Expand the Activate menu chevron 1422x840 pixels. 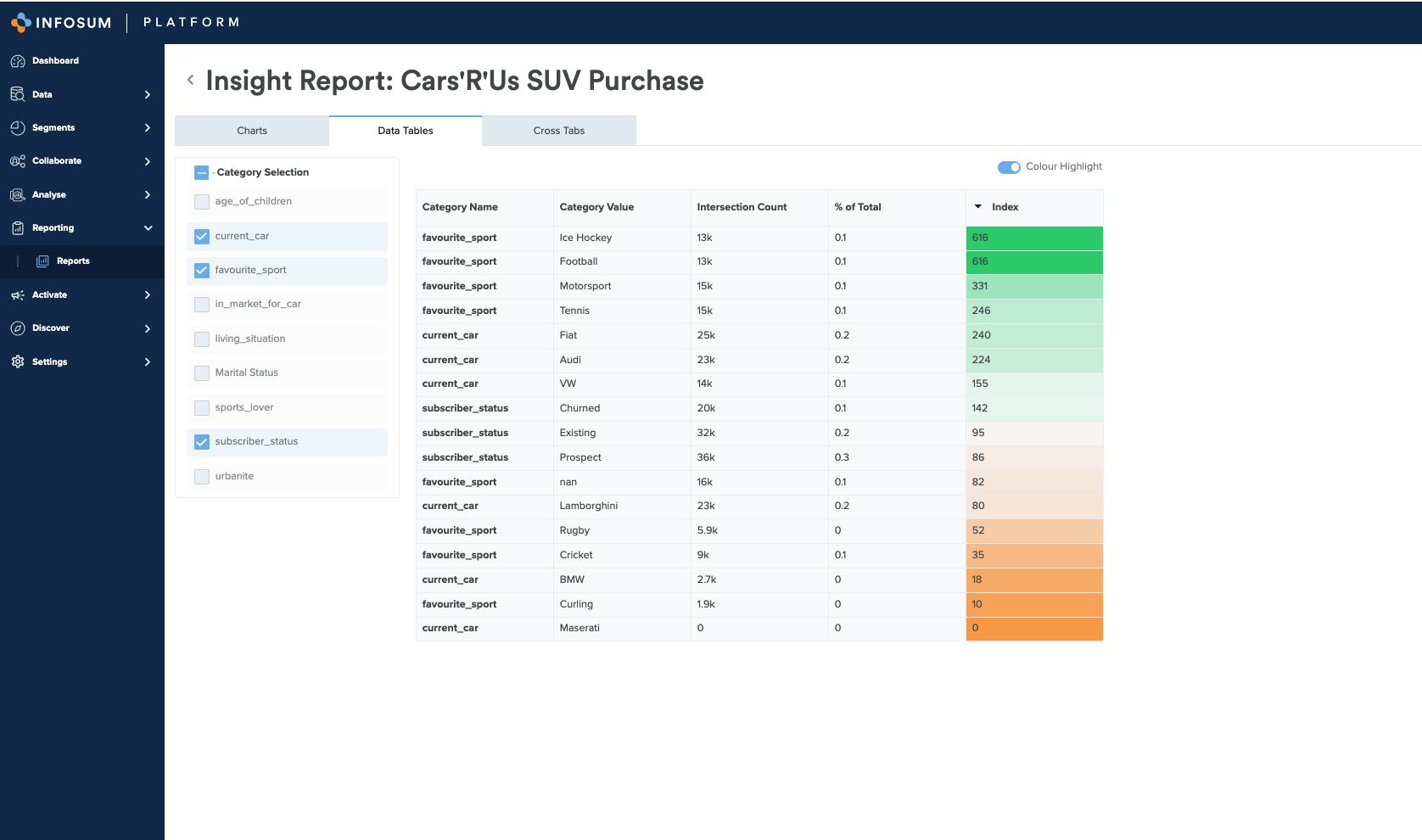(x=148, y=295)
